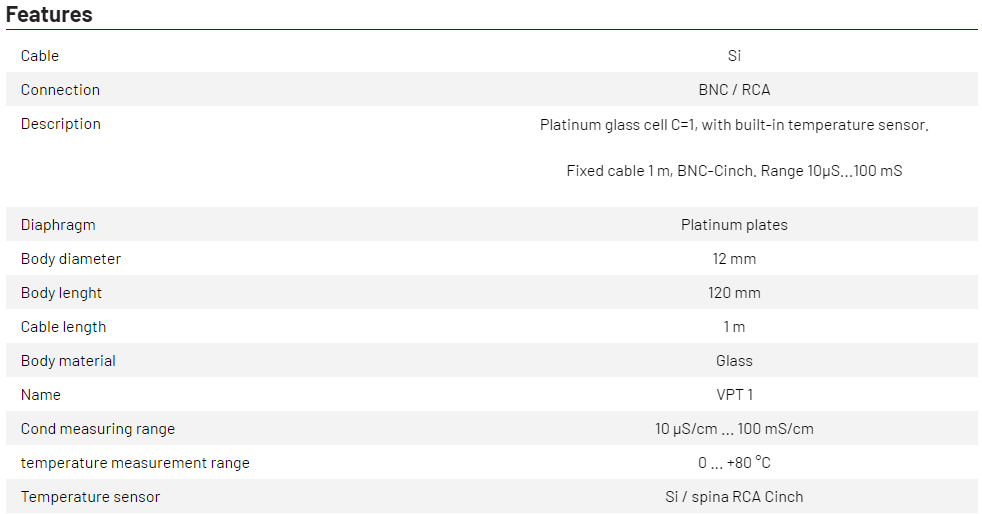The height and width of the screenshot is (514, 982).
Task: Click the VPT 1 name value
Action: (x=734, y=395)
